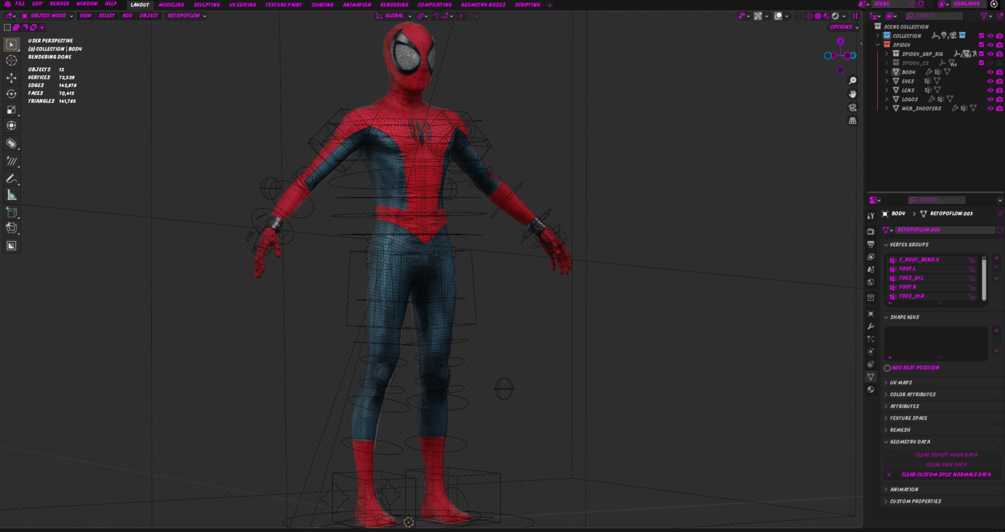Image resolution: width=1005 pixels, height=532 pixels.
Task: Hide the Body object in viewport
Action: point(990,72)
